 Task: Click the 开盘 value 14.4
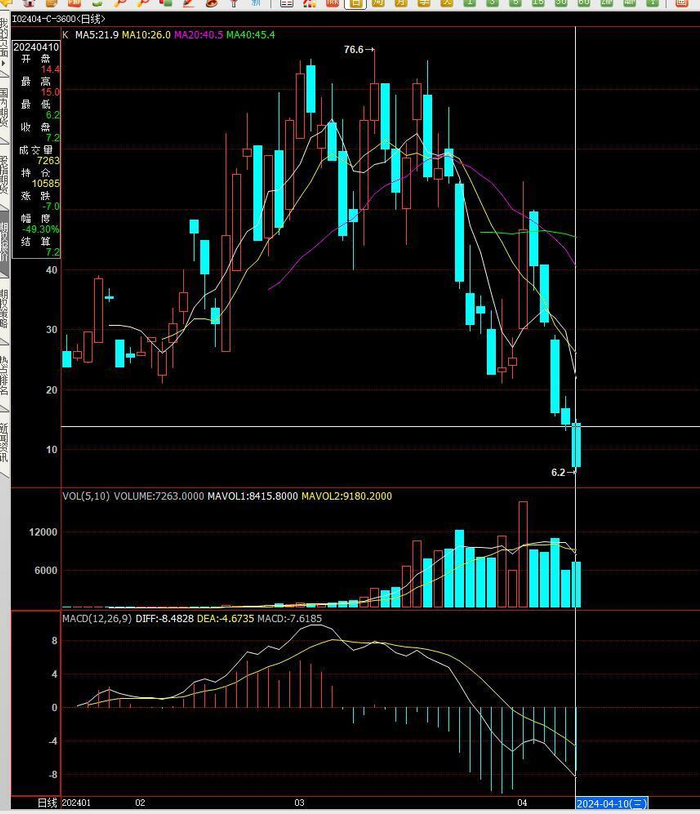(x=50, y=69)
